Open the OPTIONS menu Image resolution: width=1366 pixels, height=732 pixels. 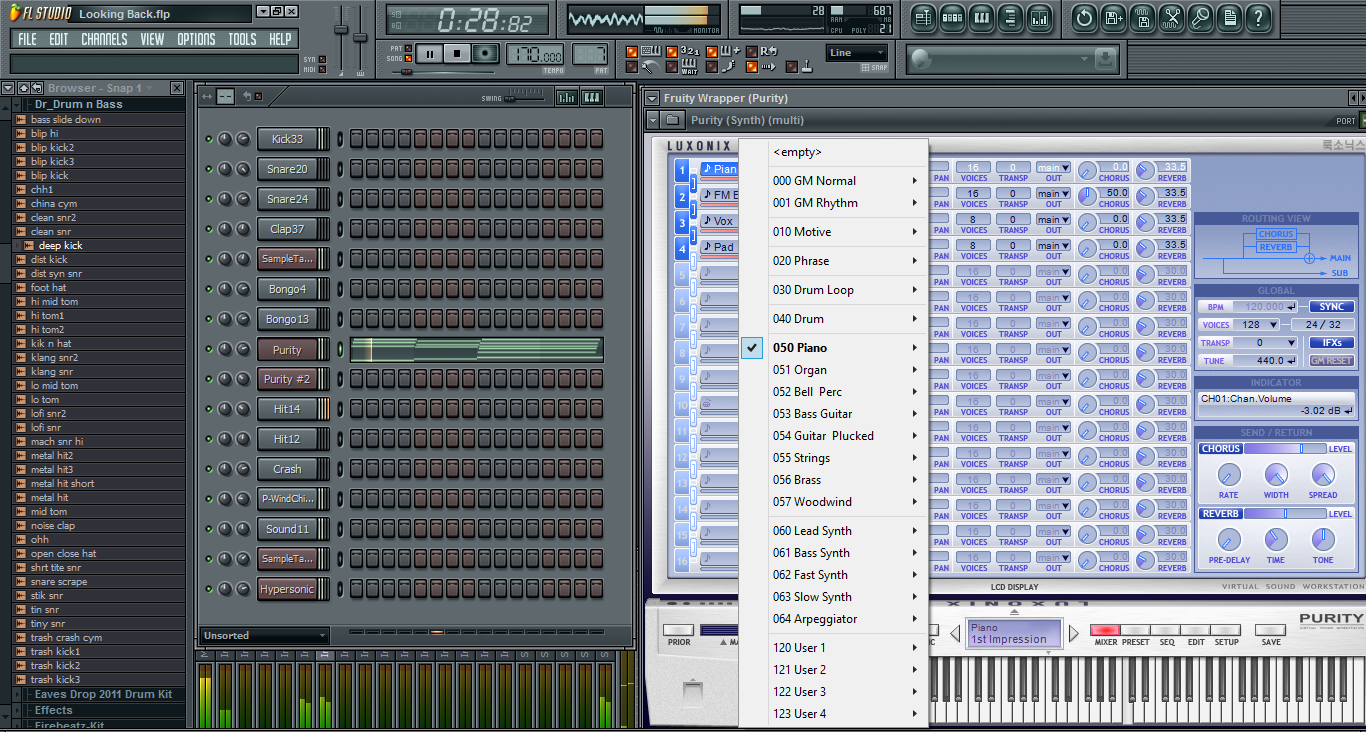point(196,39)
